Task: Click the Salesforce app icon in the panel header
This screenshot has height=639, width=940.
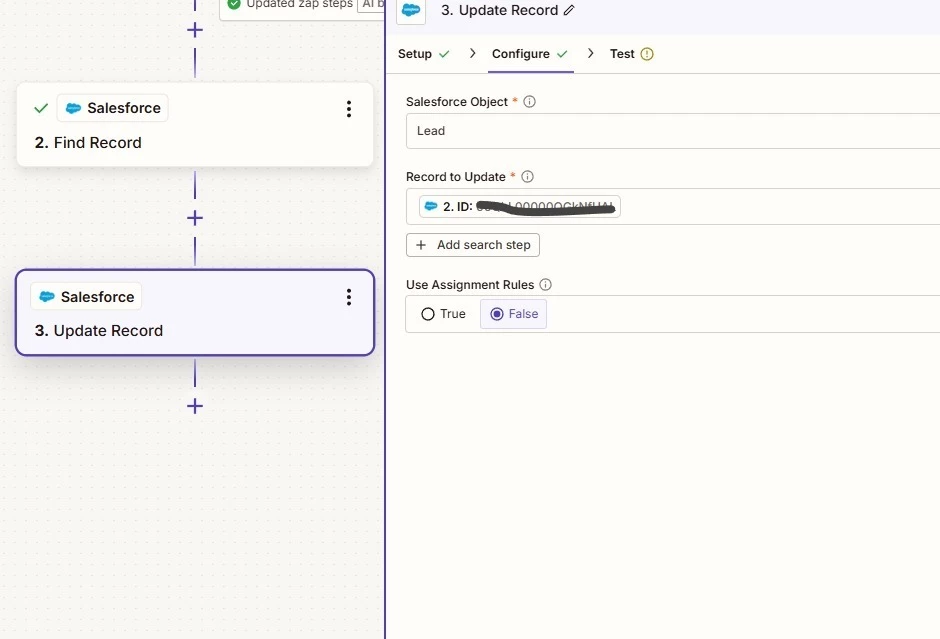Action: (x=411, y=10)
